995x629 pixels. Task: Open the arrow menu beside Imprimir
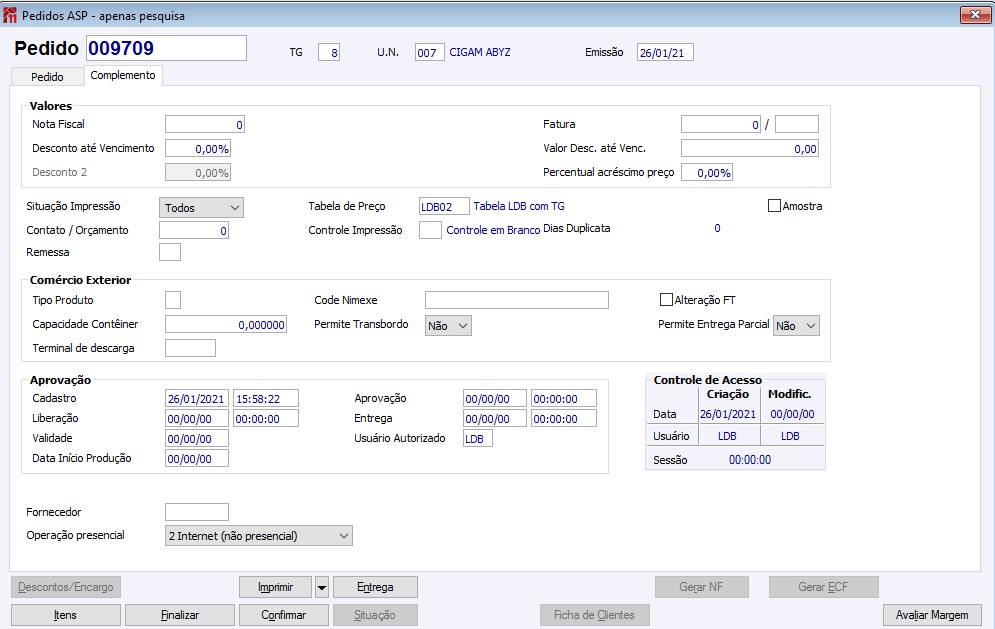point(322,587)
